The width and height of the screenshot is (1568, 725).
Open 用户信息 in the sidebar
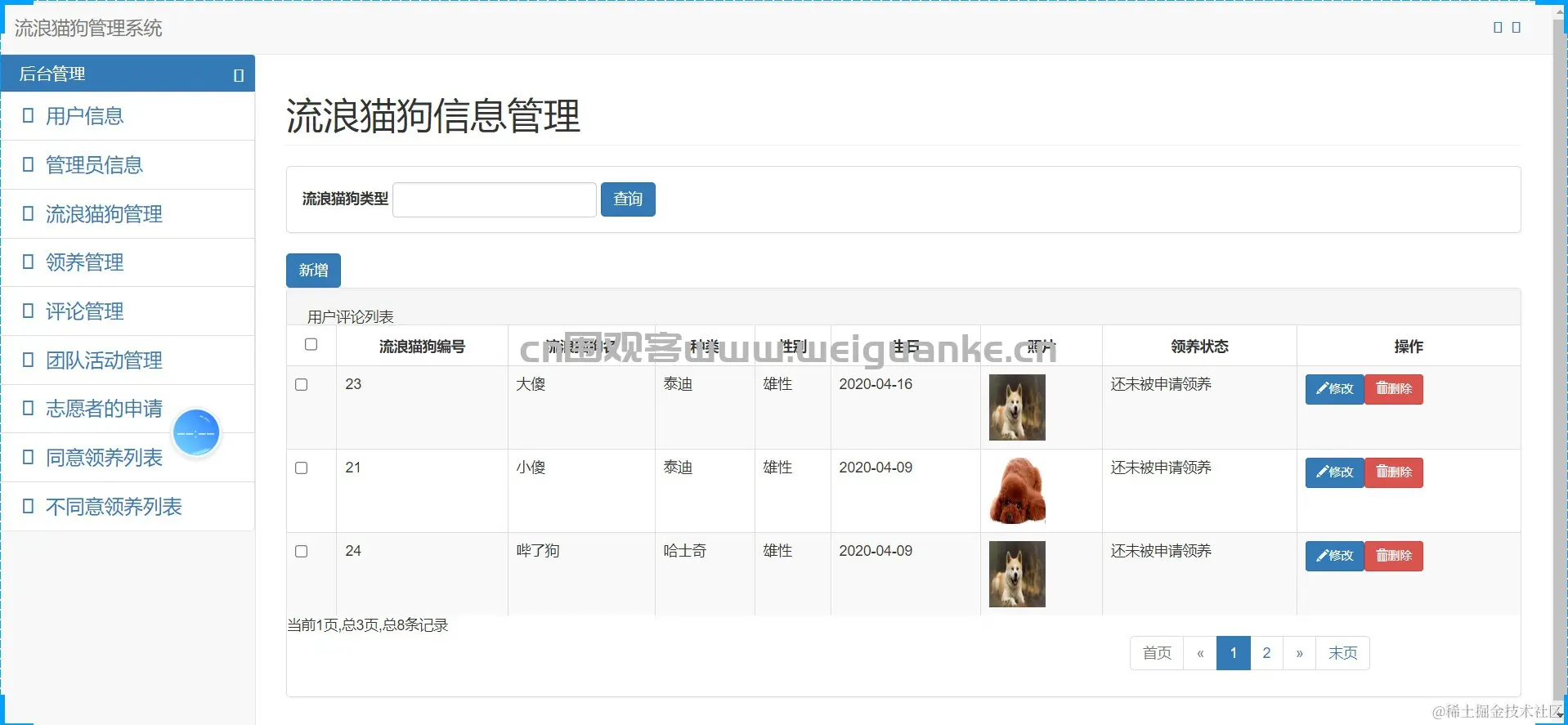click(128, 116)
